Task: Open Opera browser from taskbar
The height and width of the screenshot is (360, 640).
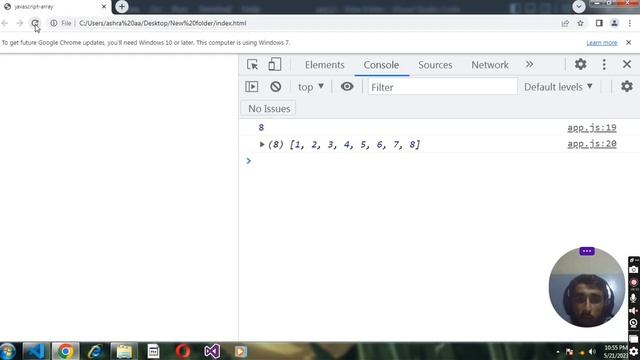Action: pyautogui.click(x=183, y=351)
